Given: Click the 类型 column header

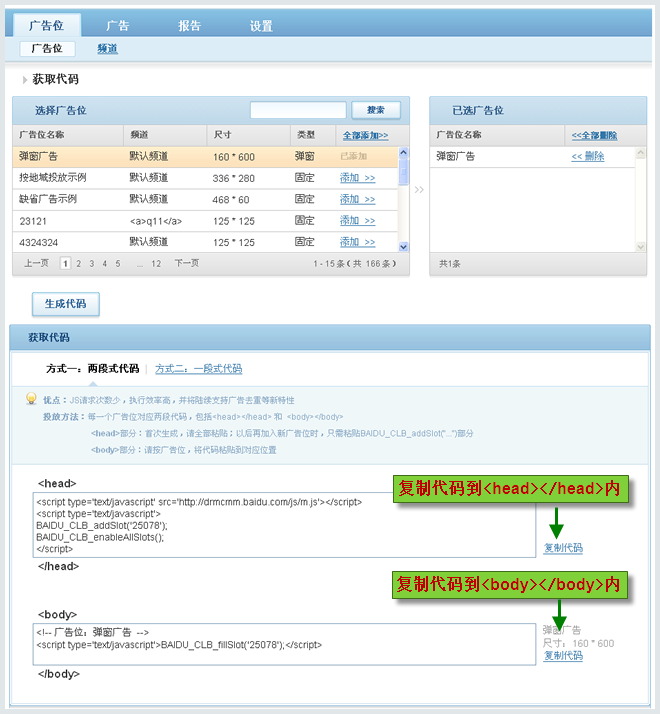Looking at the screenshot, I should (x=306, y=134).
